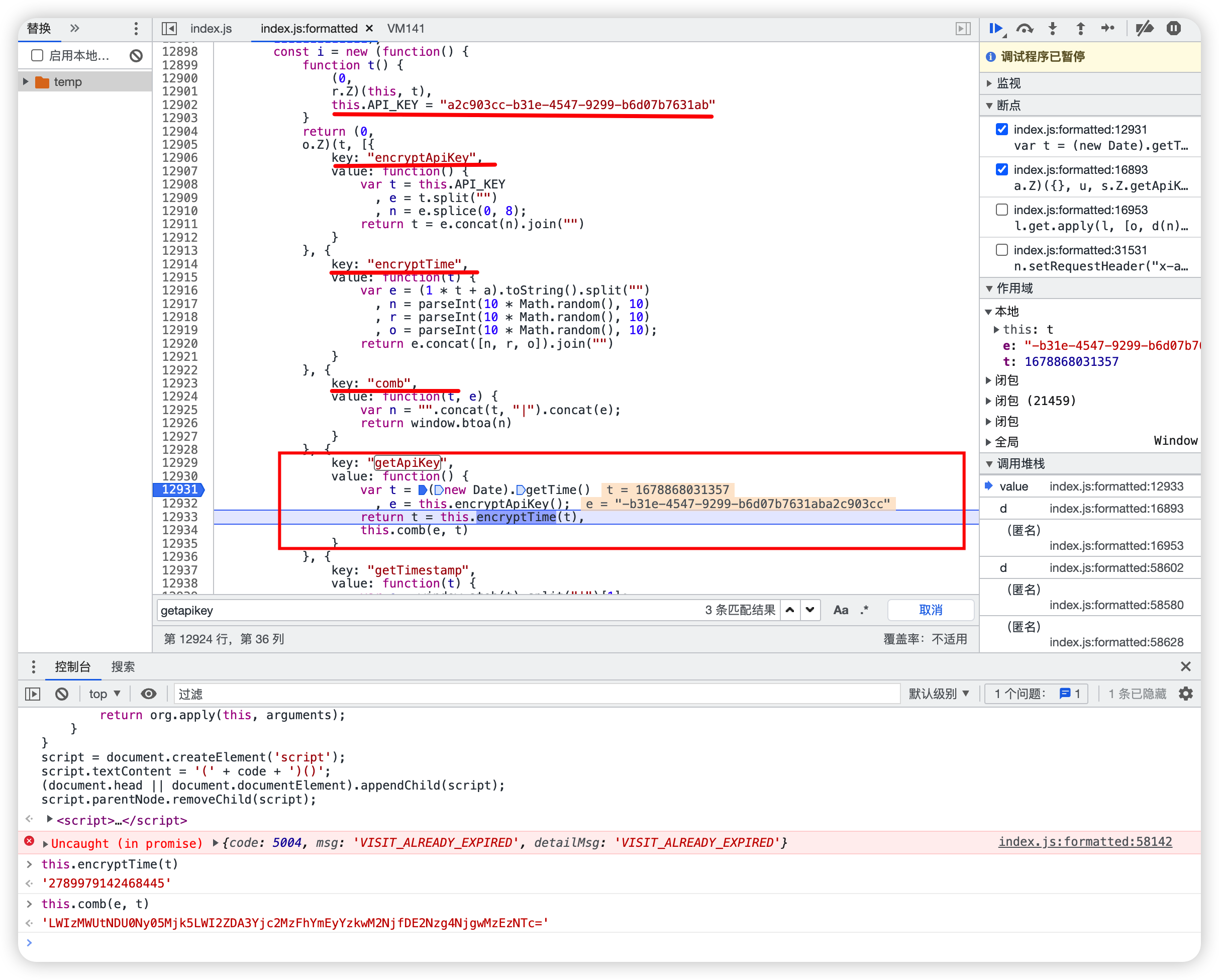Switch to 搜索 search drawer tab
This screenshot has width=1219, height=980.
tap(123, 667)
